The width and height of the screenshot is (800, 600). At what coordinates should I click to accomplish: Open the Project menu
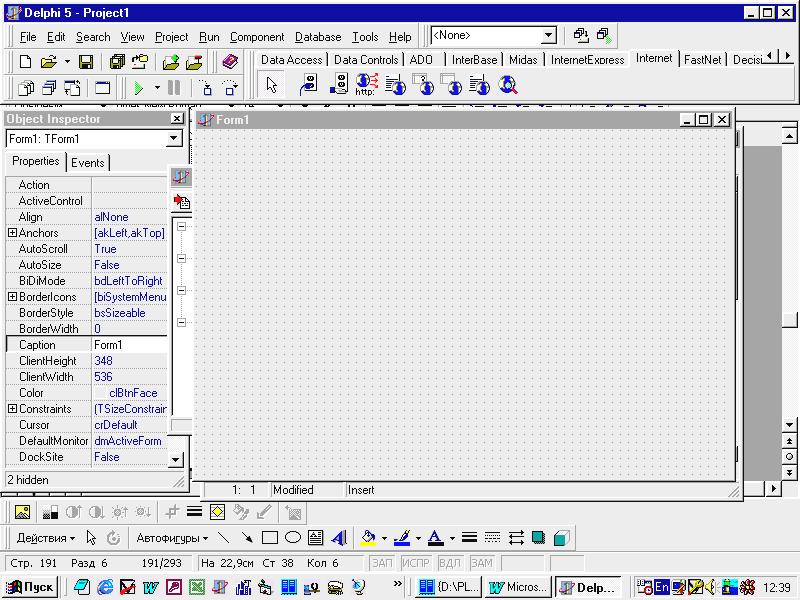(x=171, y=37)
